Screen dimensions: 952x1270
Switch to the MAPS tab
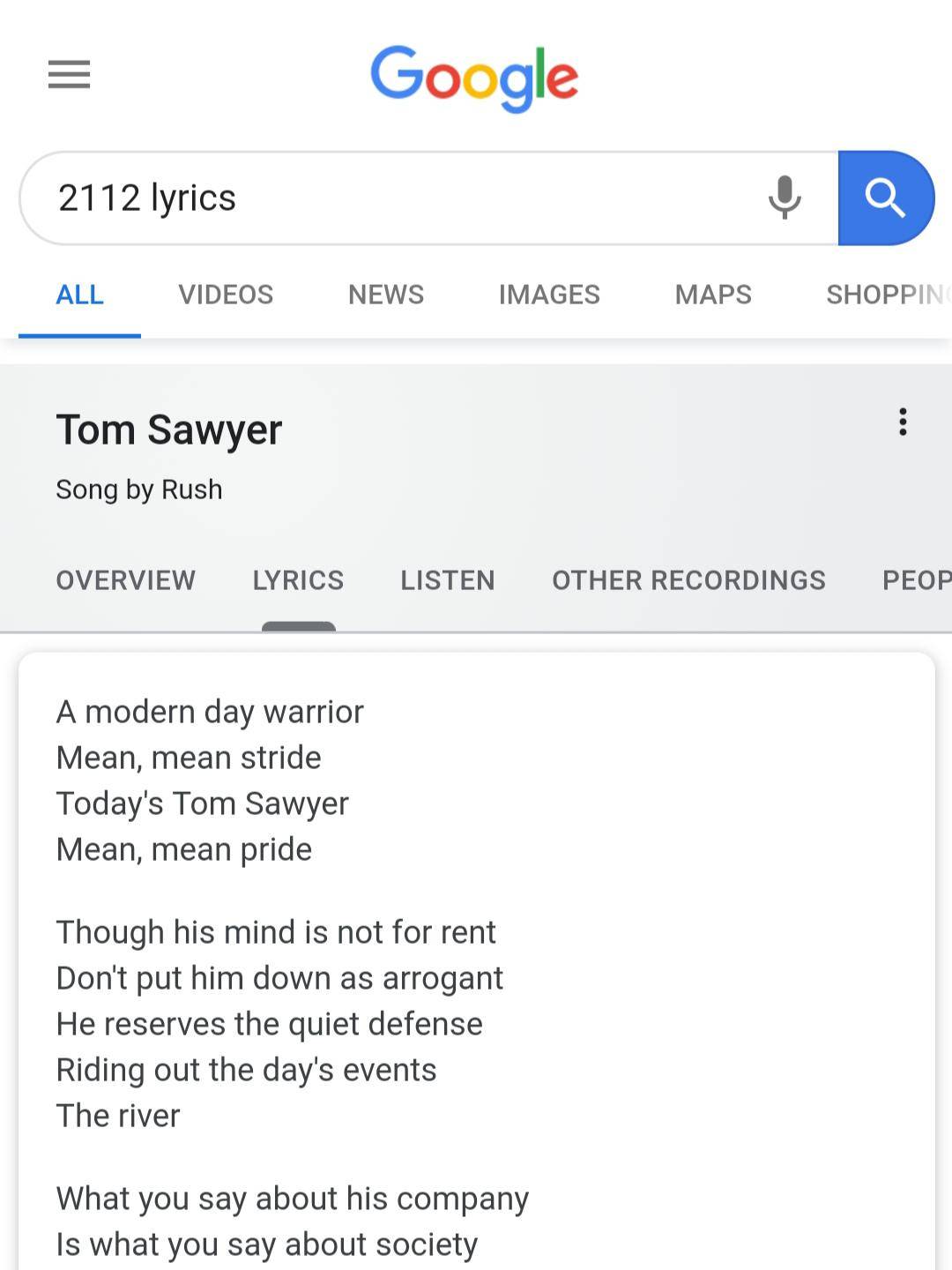tap(712, 295)
